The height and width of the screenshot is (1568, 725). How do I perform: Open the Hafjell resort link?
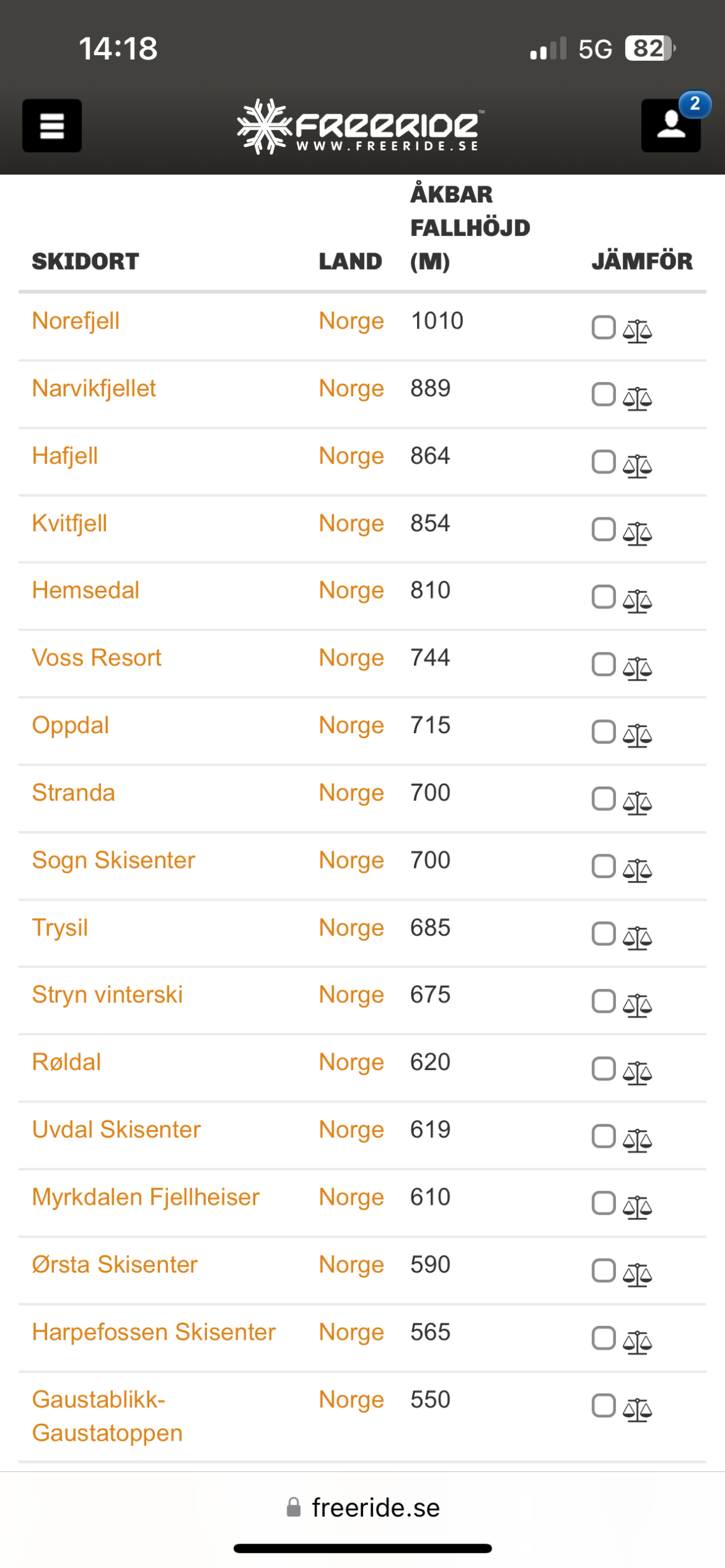point(65,456)
